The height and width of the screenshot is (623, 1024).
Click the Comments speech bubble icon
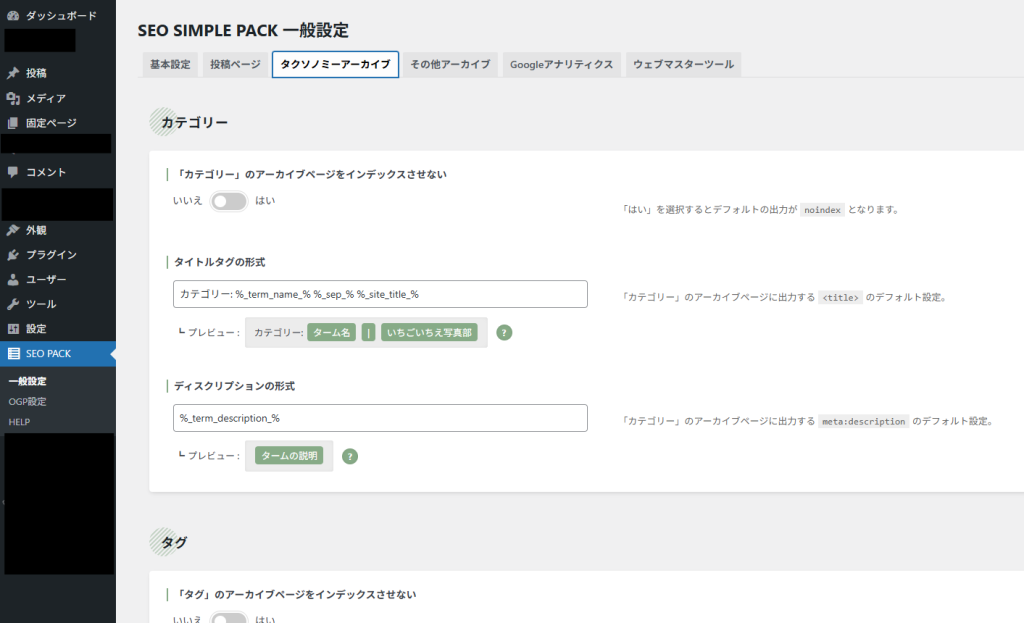click(x=13, y=172)
